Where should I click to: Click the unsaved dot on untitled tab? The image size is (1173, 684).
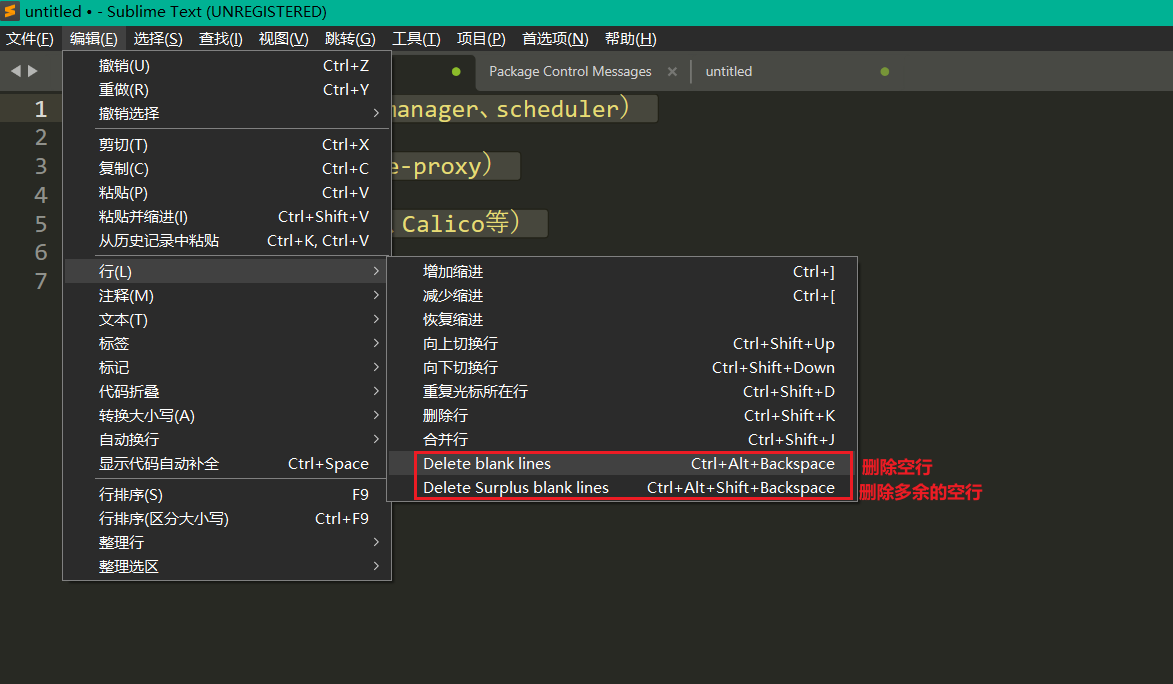point(885,71)
